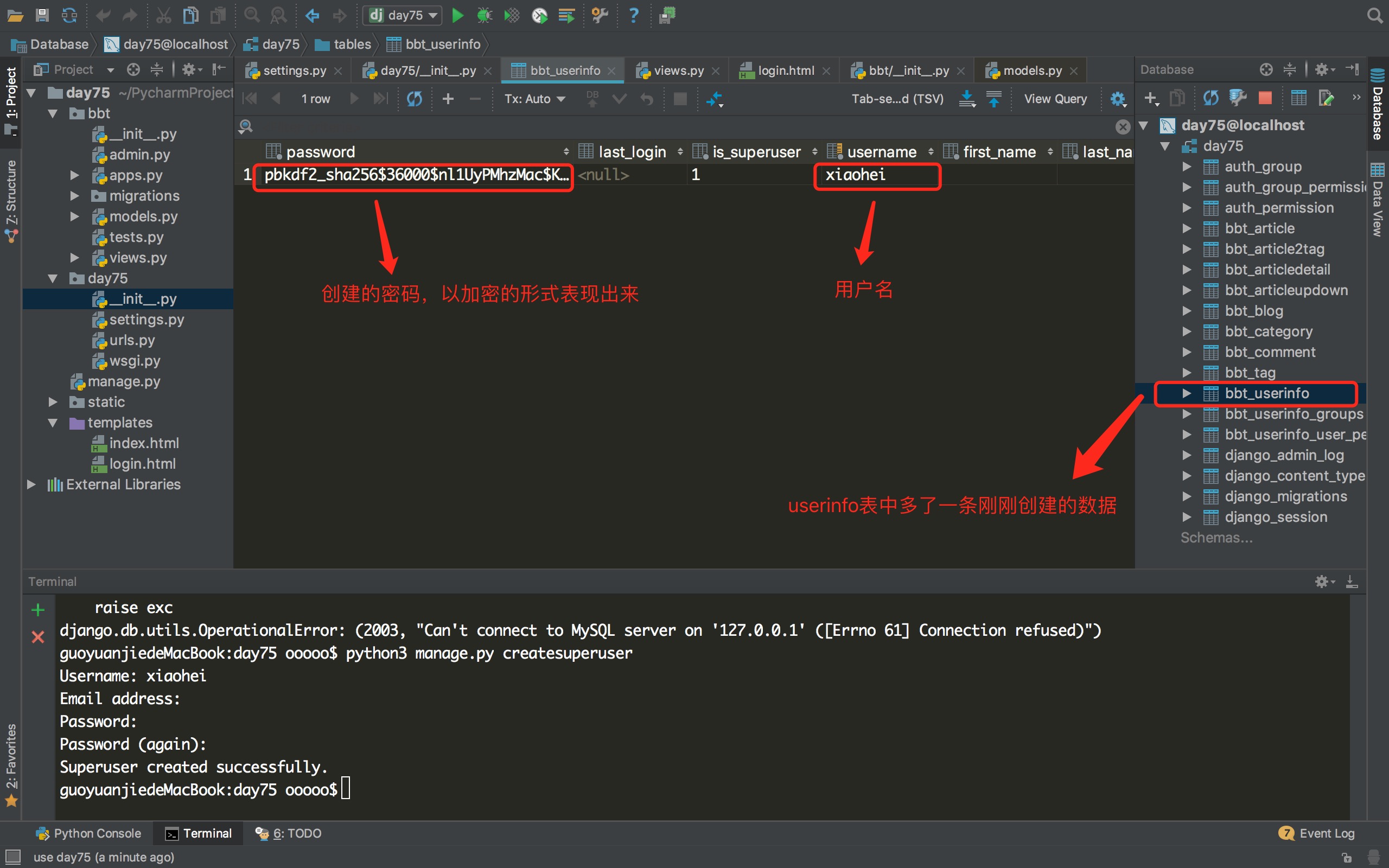Open login.html in the project tree

coord(142,464)
